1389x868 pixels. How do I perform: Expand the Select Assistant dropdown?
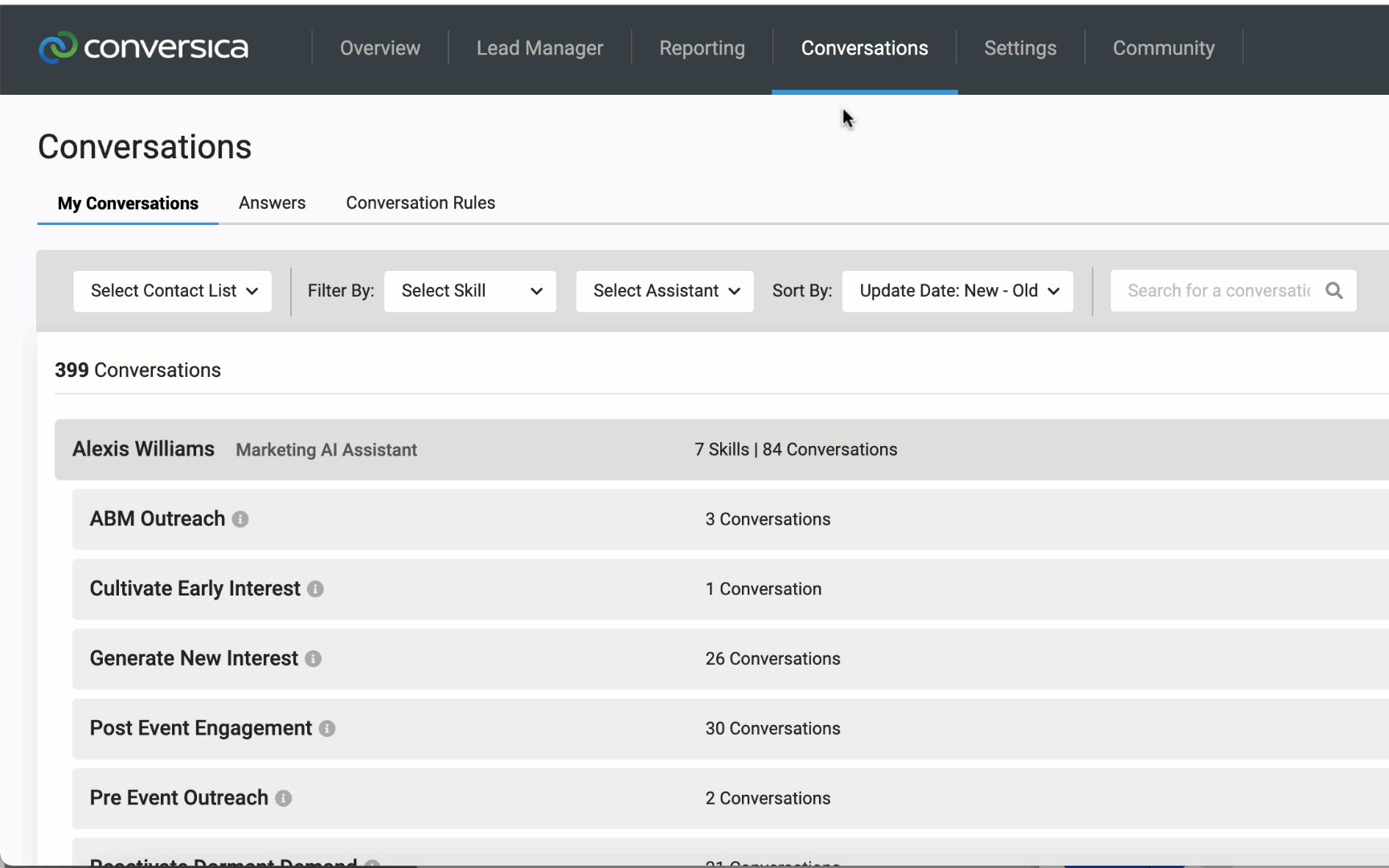point(665,291)
